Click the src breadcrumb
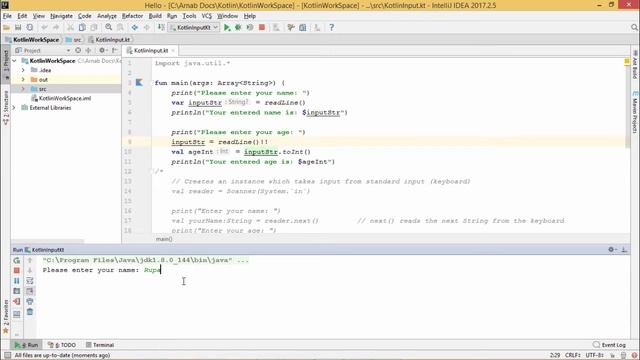Screen dimensions: 640x360 [x=74, y=40]
